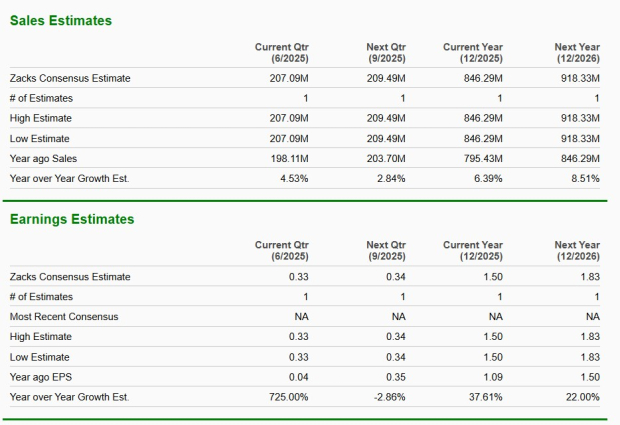620x425 pixels.
Task: Select the Sales Current Qtr (6/2025) column header
Action: coord(281,52)
